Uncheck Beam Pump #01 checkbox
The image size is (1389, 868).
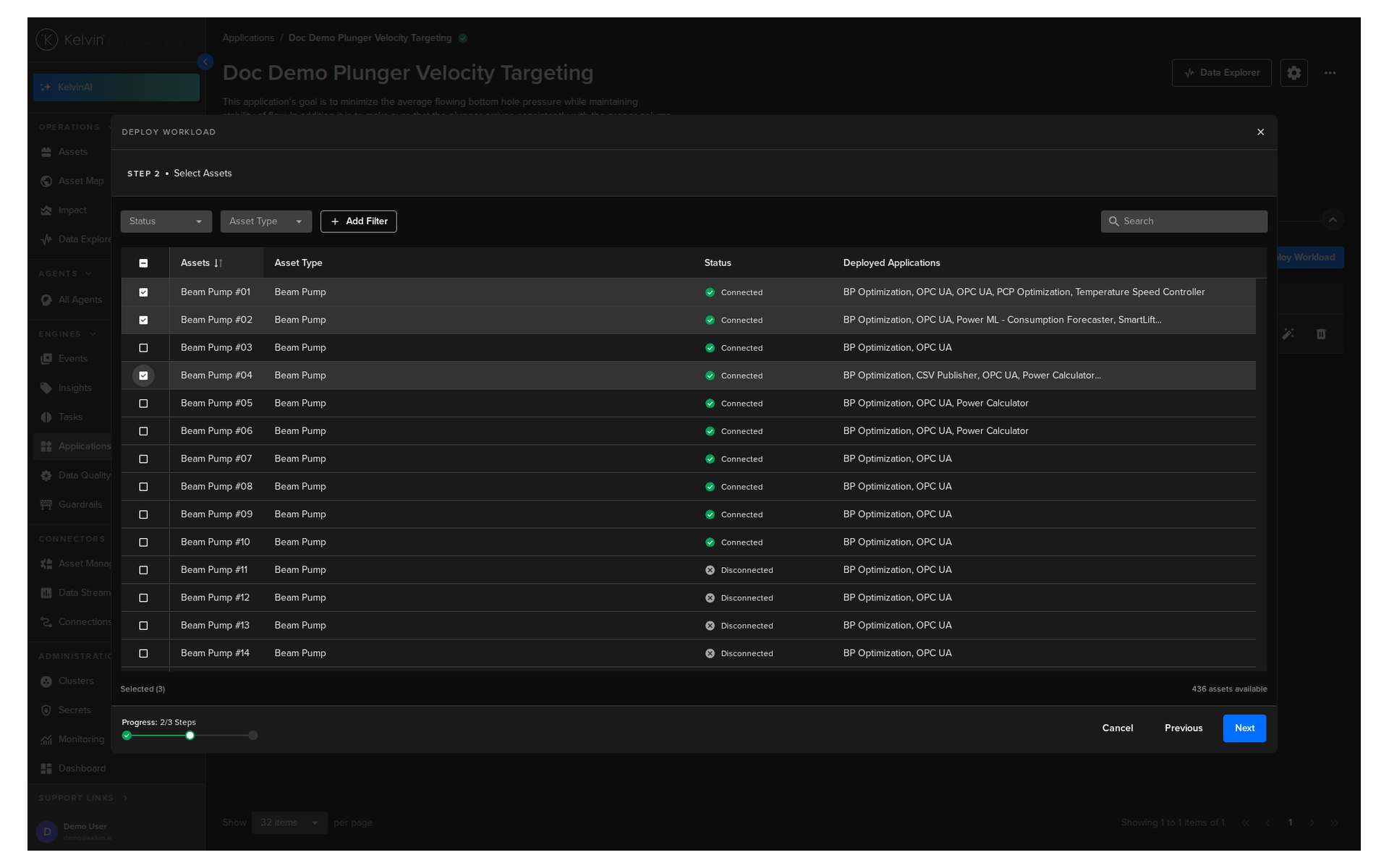coord(143,292)
